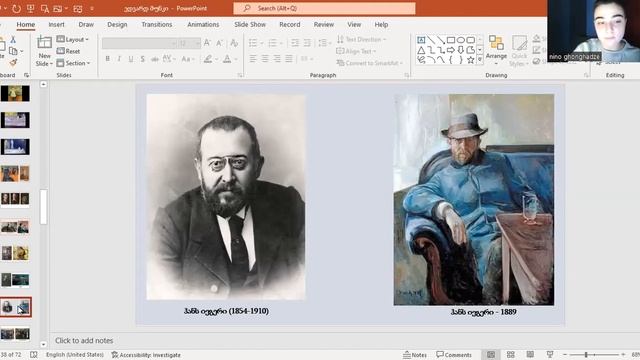Image resolution: width=640 pixels, height=360 pixels.
Task: Select the 5-point Star shape
Action: click(x=470, y=60)
